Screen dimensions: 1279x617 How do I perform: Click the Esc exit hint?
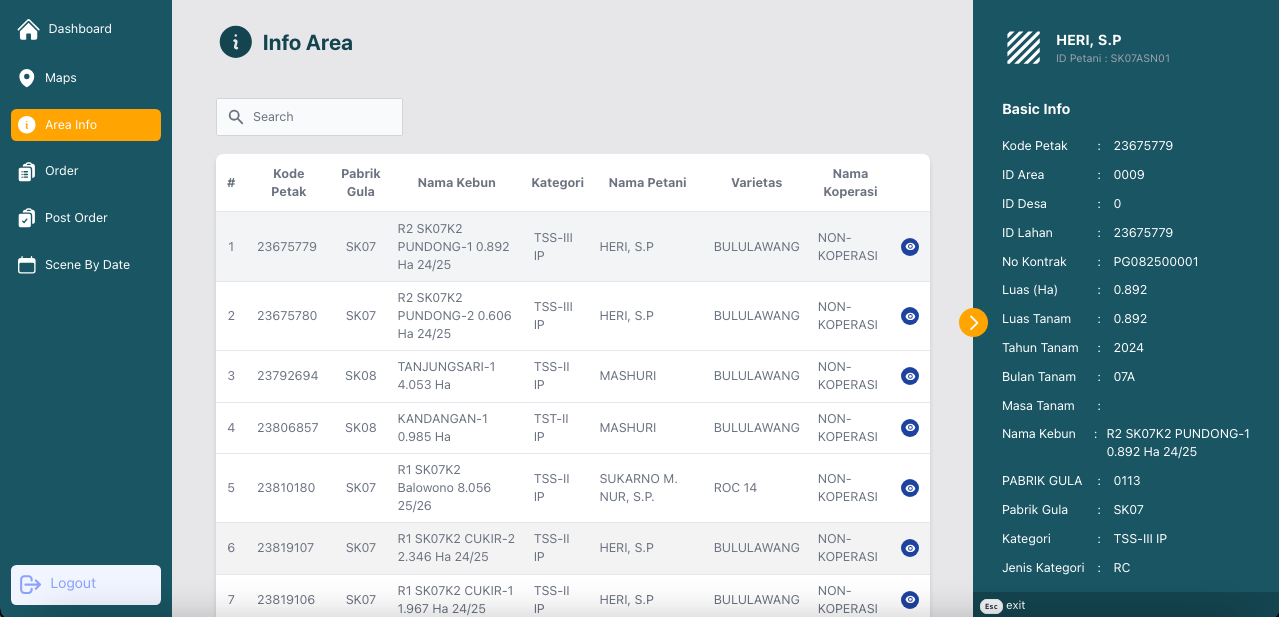tap(1004, 606)
